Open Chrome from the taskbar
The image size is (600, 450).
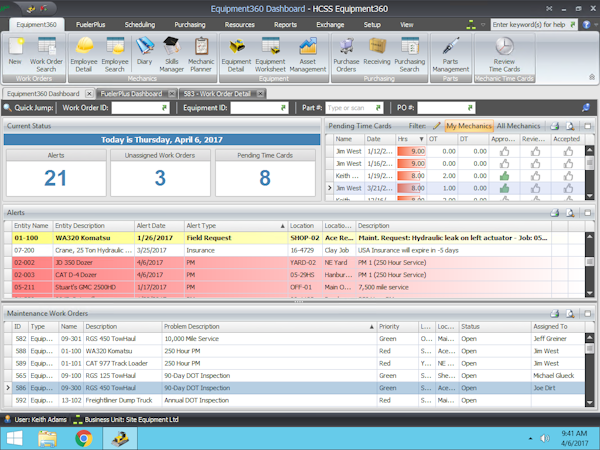[x=84, y=439]
